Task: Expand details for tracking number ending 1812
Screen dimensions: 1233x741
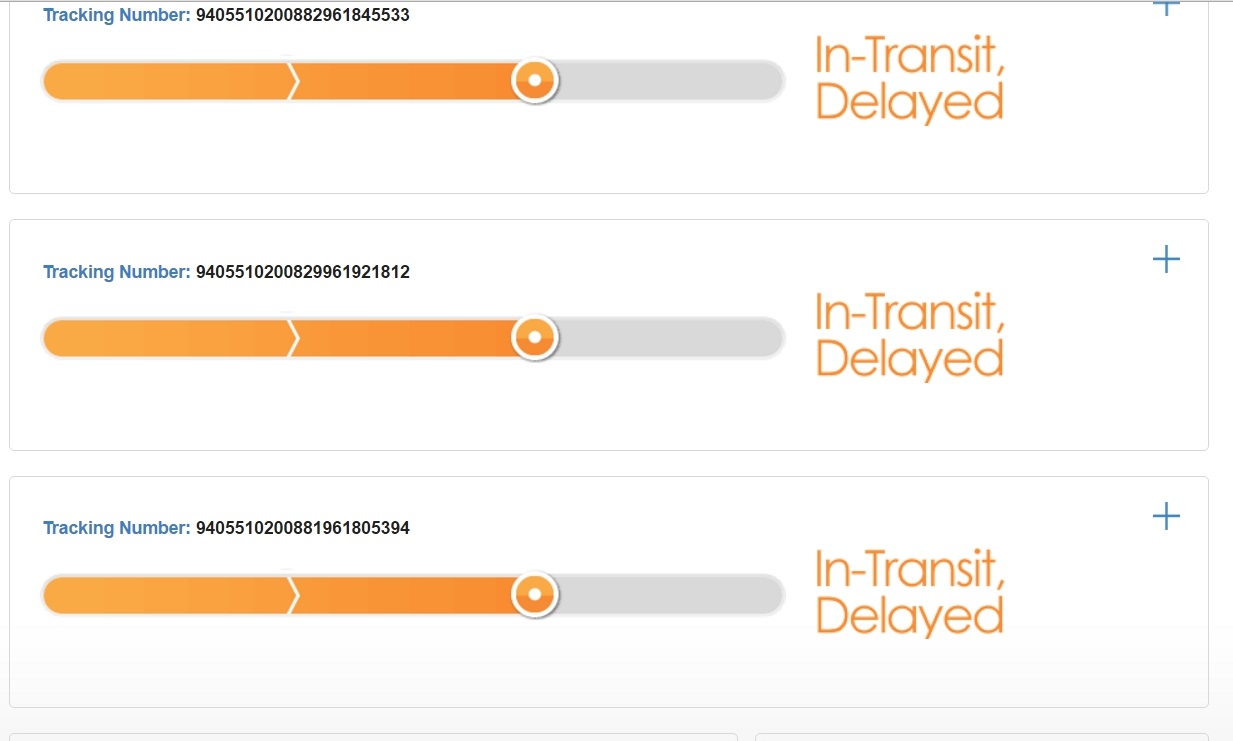Action: pyautogui.click(x=1166, y=260)
